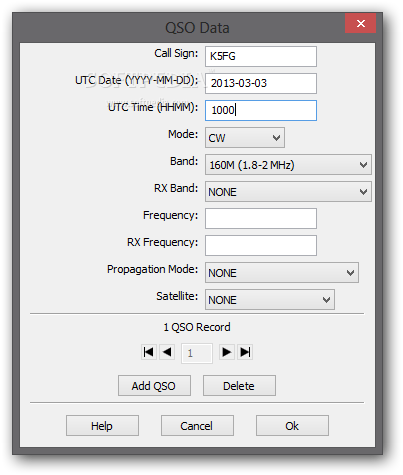
Task: Click the 'QSO Data' title text
Action: pos(197,28)
